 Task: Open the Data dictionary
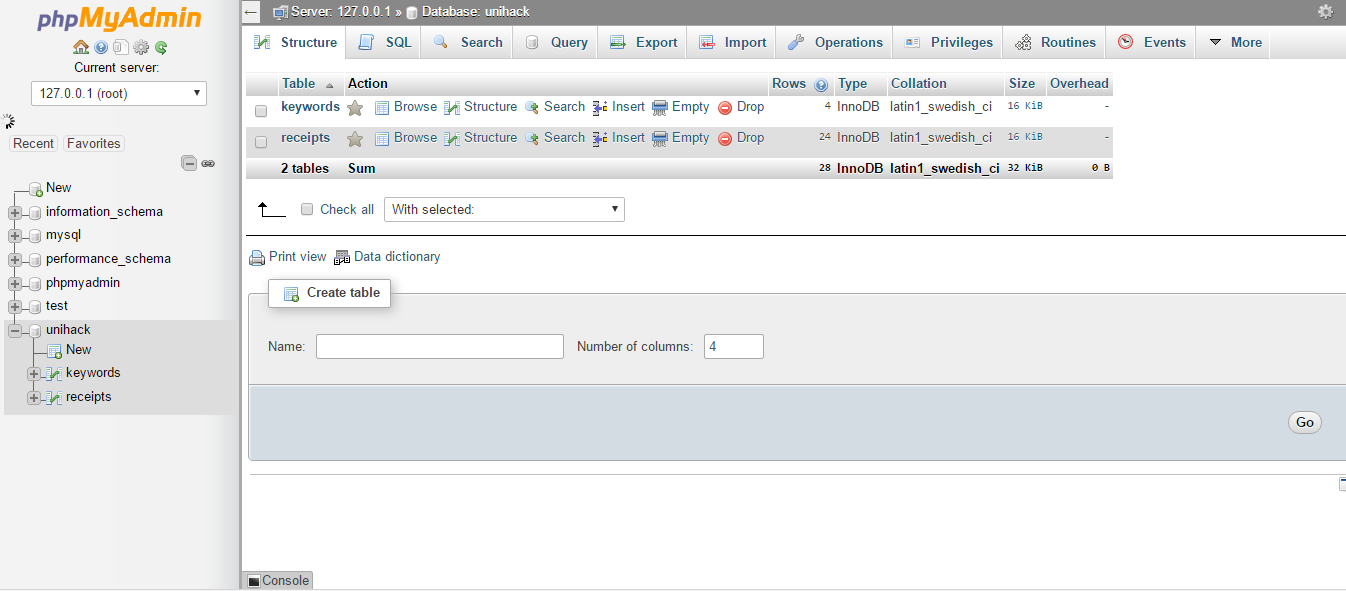[387, 257]
